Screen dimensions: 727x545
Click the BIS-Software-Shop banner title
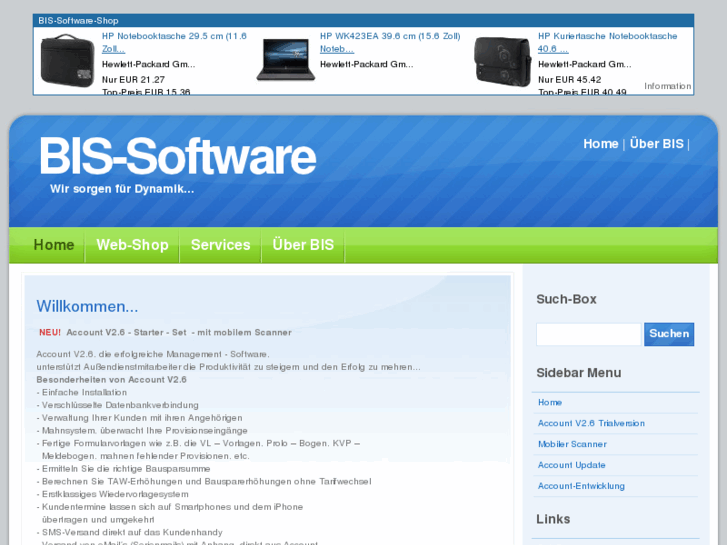[x=78, y=21]
